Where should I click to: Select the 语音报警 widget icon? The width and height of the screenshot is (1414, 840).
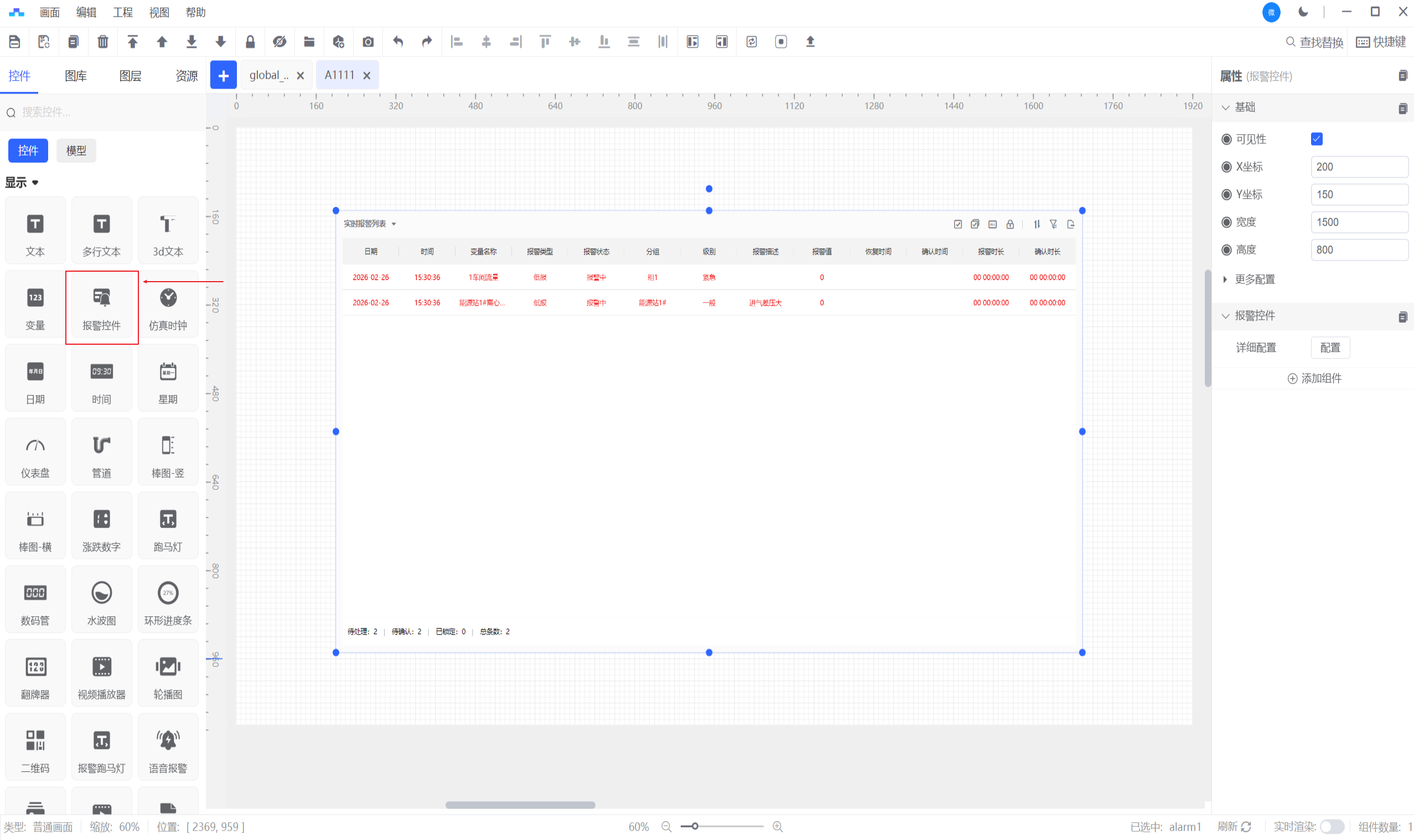(x=168, y=749)
